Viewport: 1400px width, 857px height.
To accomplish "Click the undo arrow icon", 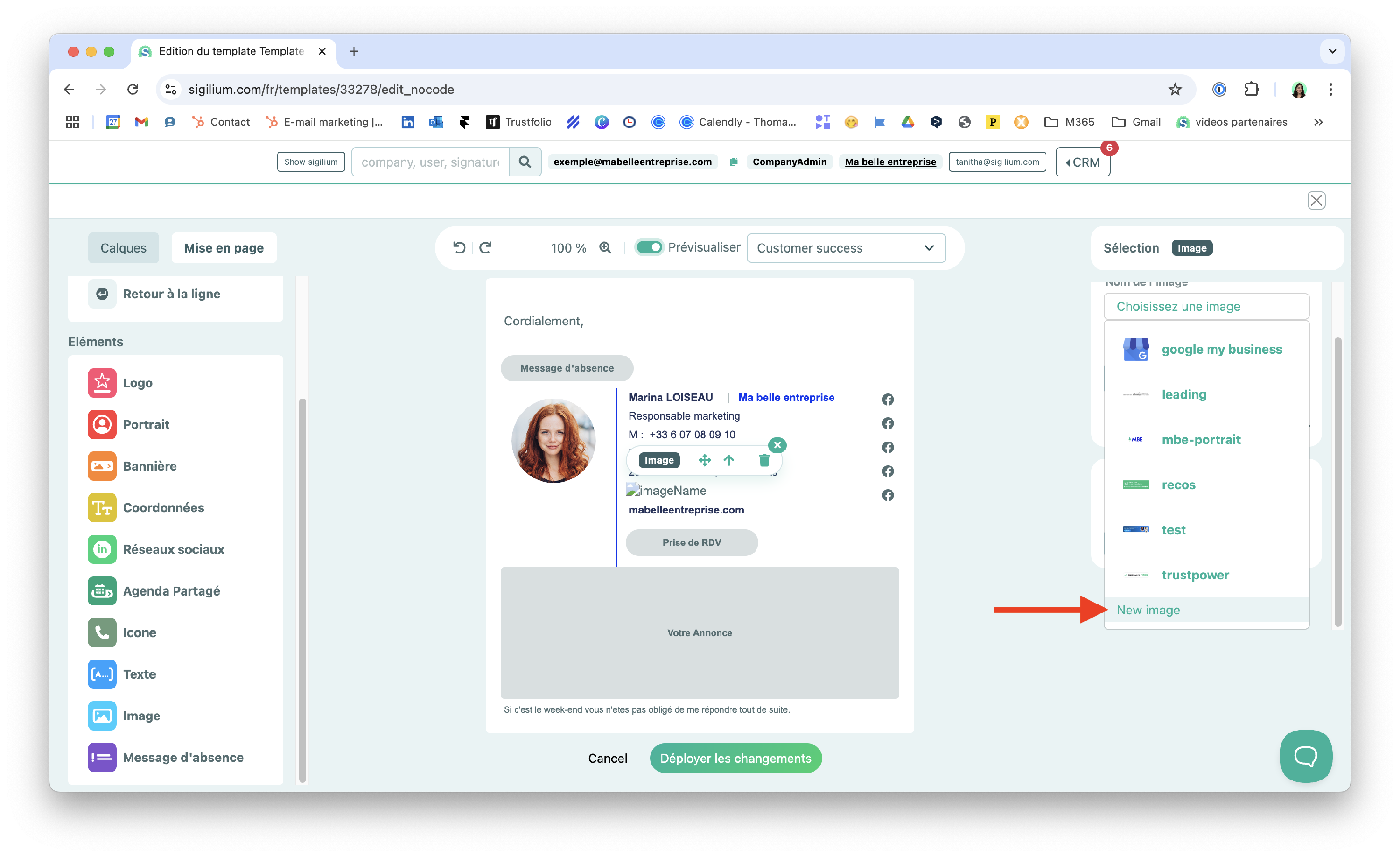I will [x=459, y=248].
